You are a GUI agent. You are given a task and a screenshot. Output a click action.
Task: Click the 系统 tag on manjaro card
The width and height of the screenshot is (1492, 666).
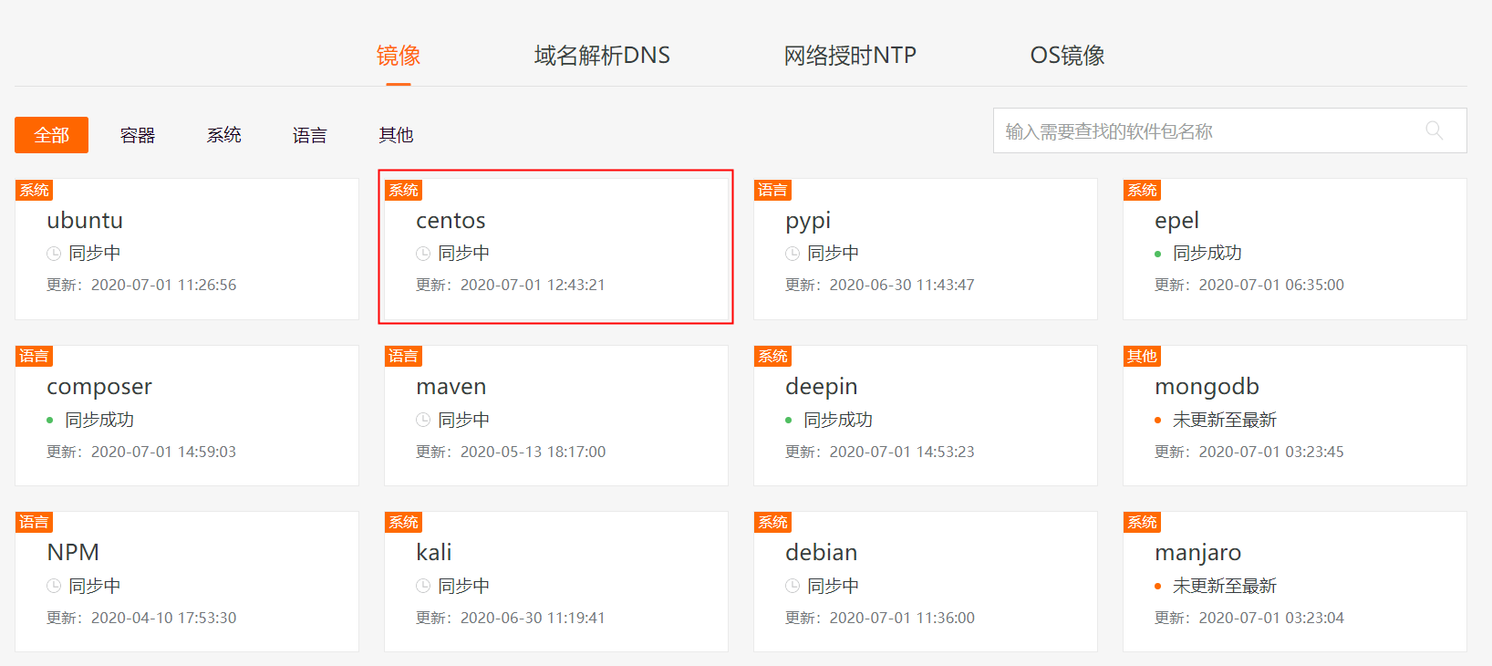pos(1142,522)
